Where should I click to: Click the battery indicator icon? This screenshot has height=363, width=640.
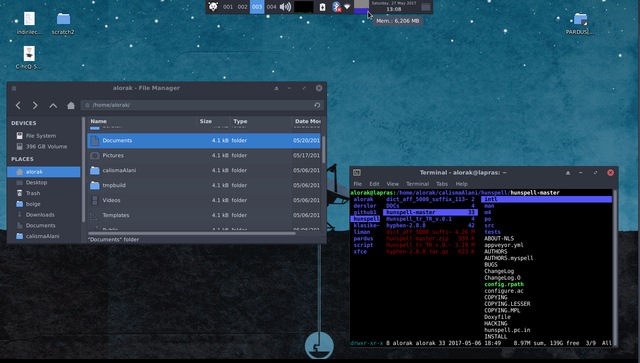click(x=322, y=7)
